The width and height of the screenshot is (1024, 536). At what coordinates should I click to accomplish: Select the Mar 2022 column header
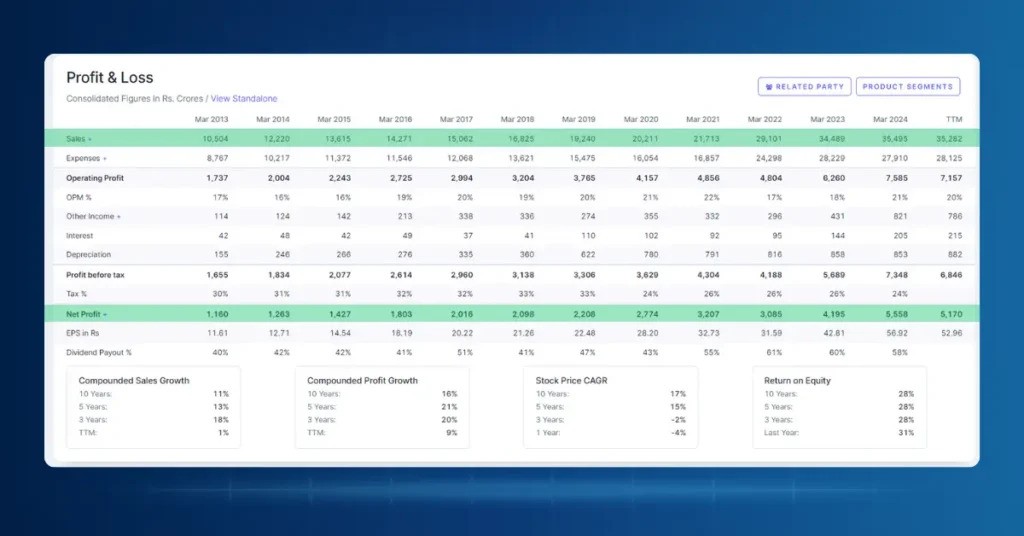765,119
